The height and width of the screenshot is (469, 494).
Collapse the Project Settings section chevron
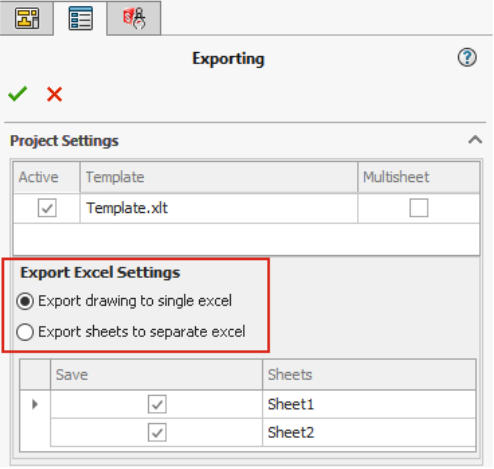475,140
